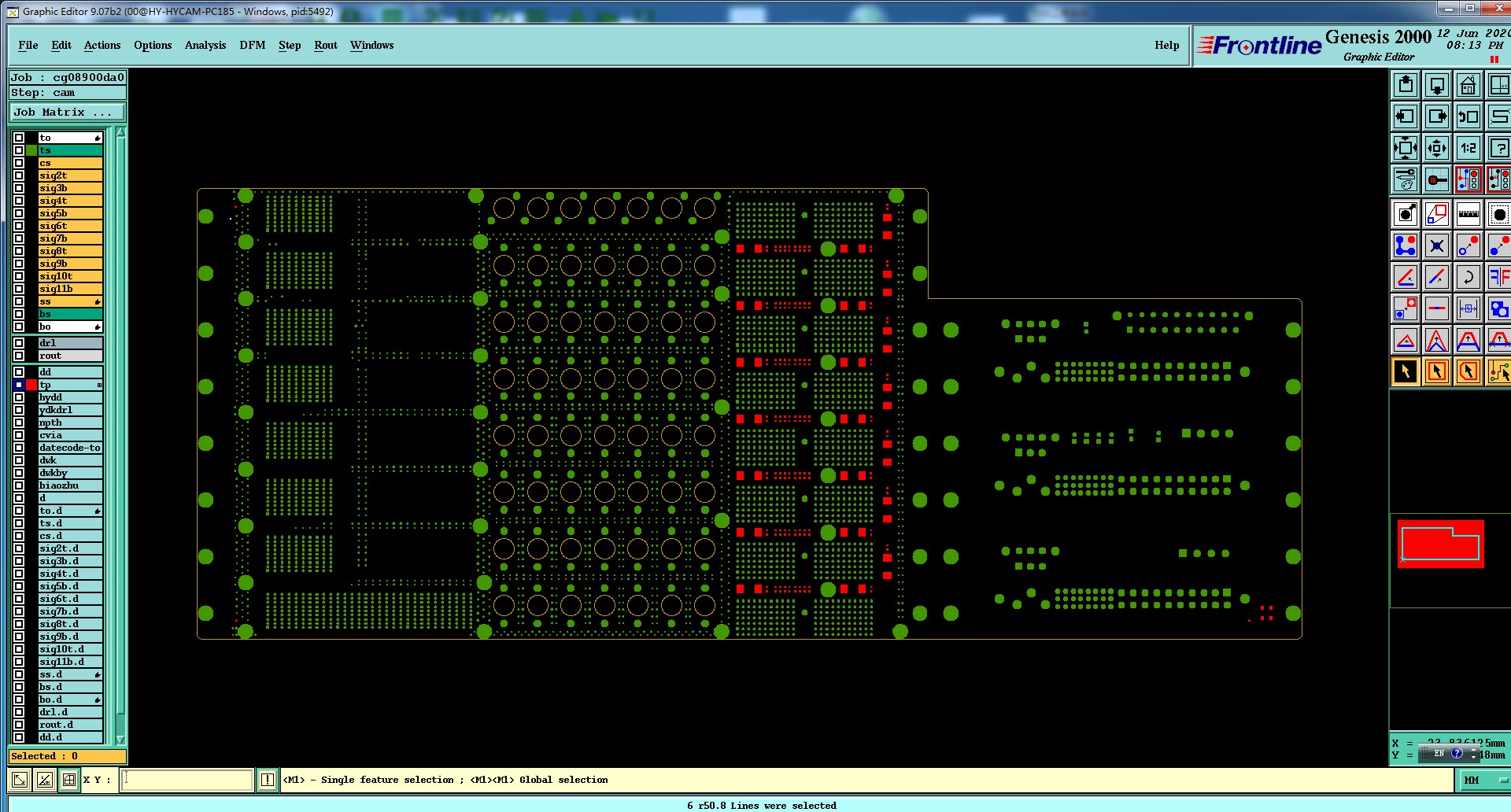Click the exclamation mark button
The height and width of the screenshot is (812, 1511).
268,780
